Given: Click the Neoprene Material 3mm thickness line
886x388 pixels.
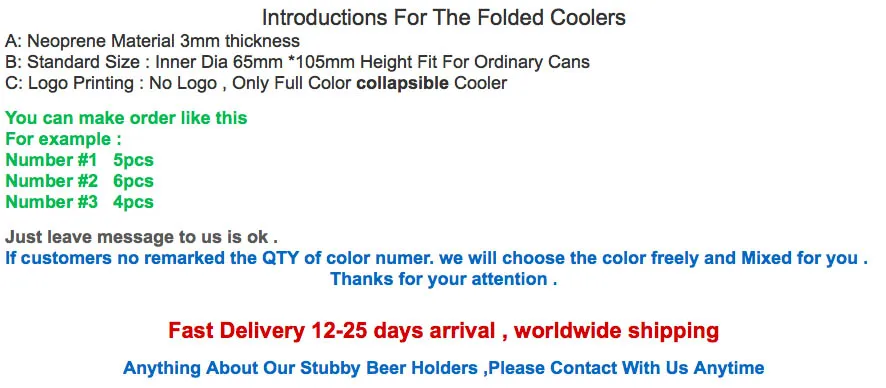Looking at the screenshot, I should tap(153, 41).
